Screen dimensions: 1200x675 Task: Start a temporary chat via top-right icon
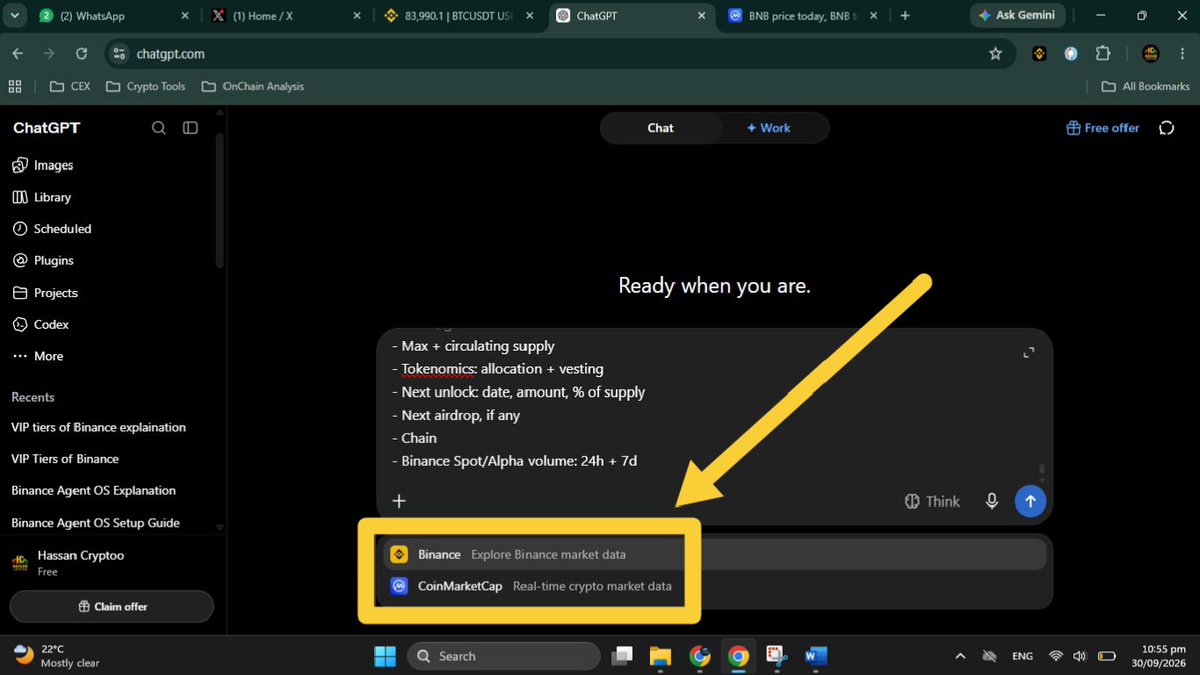pyautogui.click(x=1166, y=128)
